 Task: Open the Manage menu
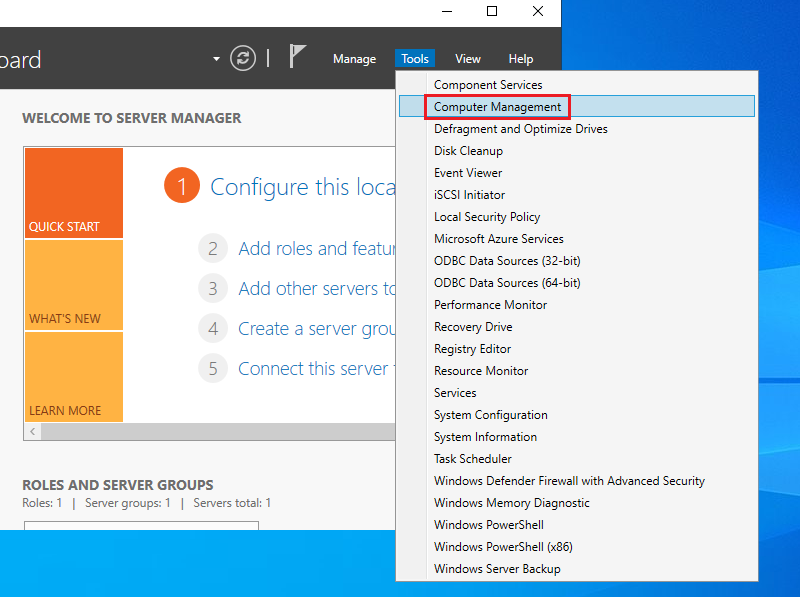pos(354,59)
